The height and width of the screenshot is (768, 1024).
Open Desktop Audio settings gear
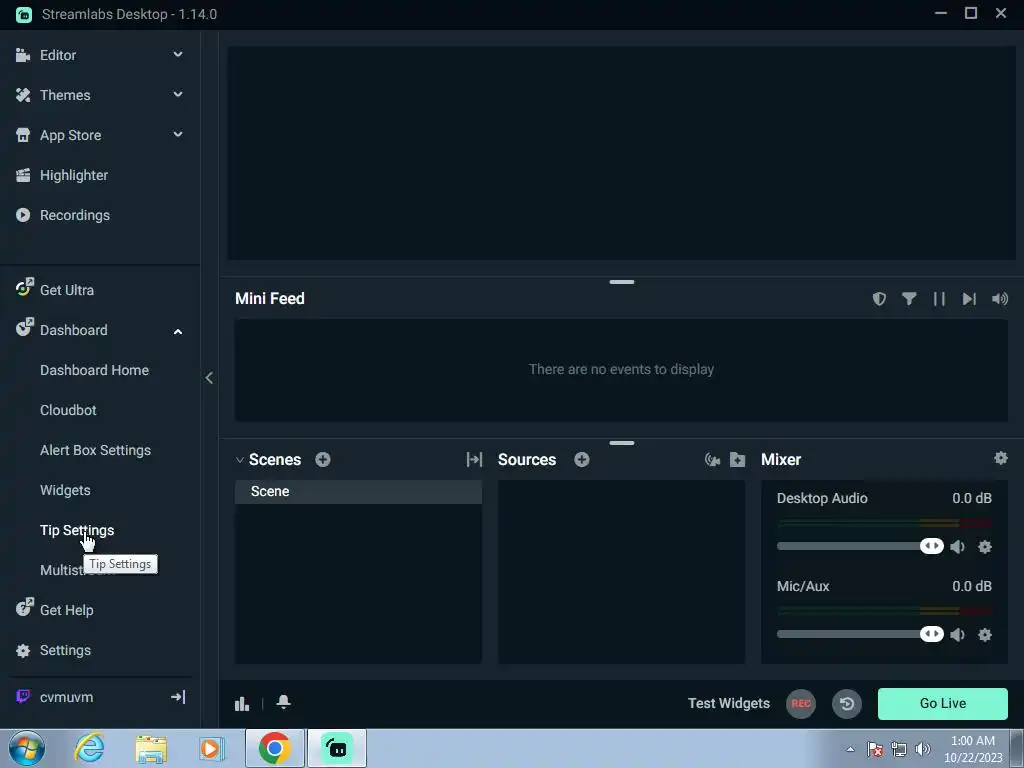coord(985,547)
